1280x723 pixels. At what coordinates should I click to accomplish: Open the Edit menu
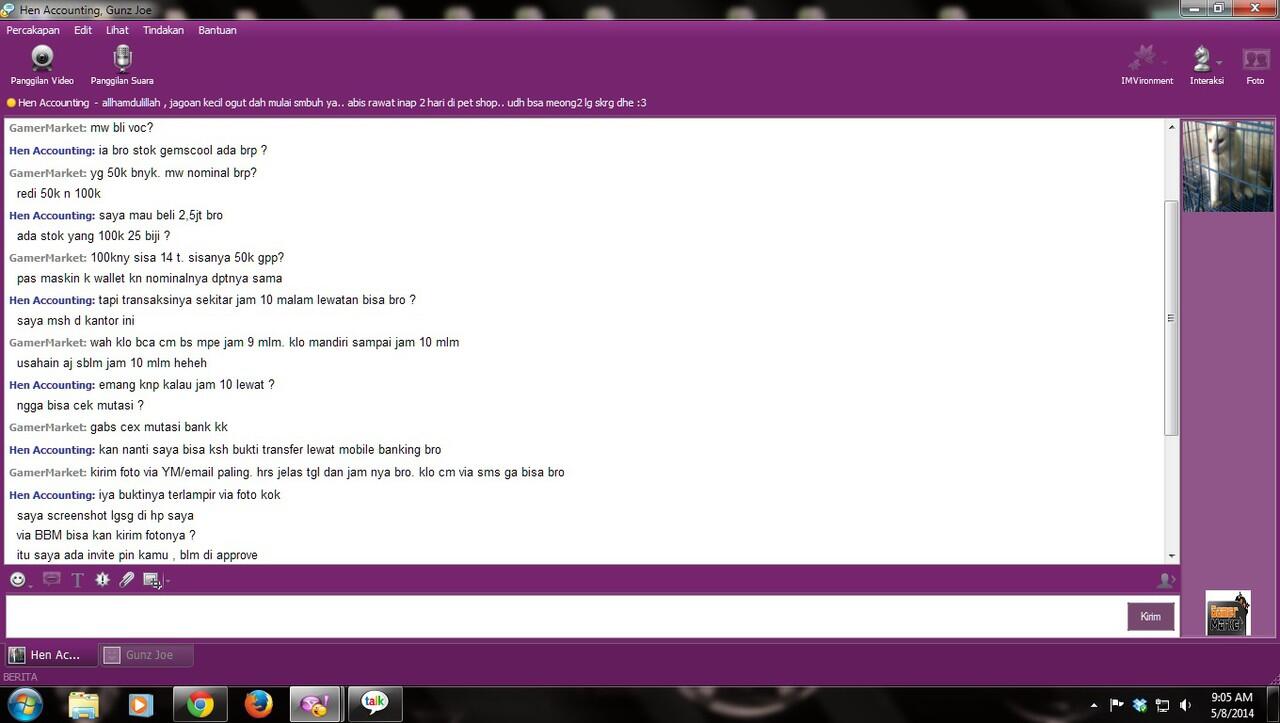pyautogui.click(x=83, y=30)
